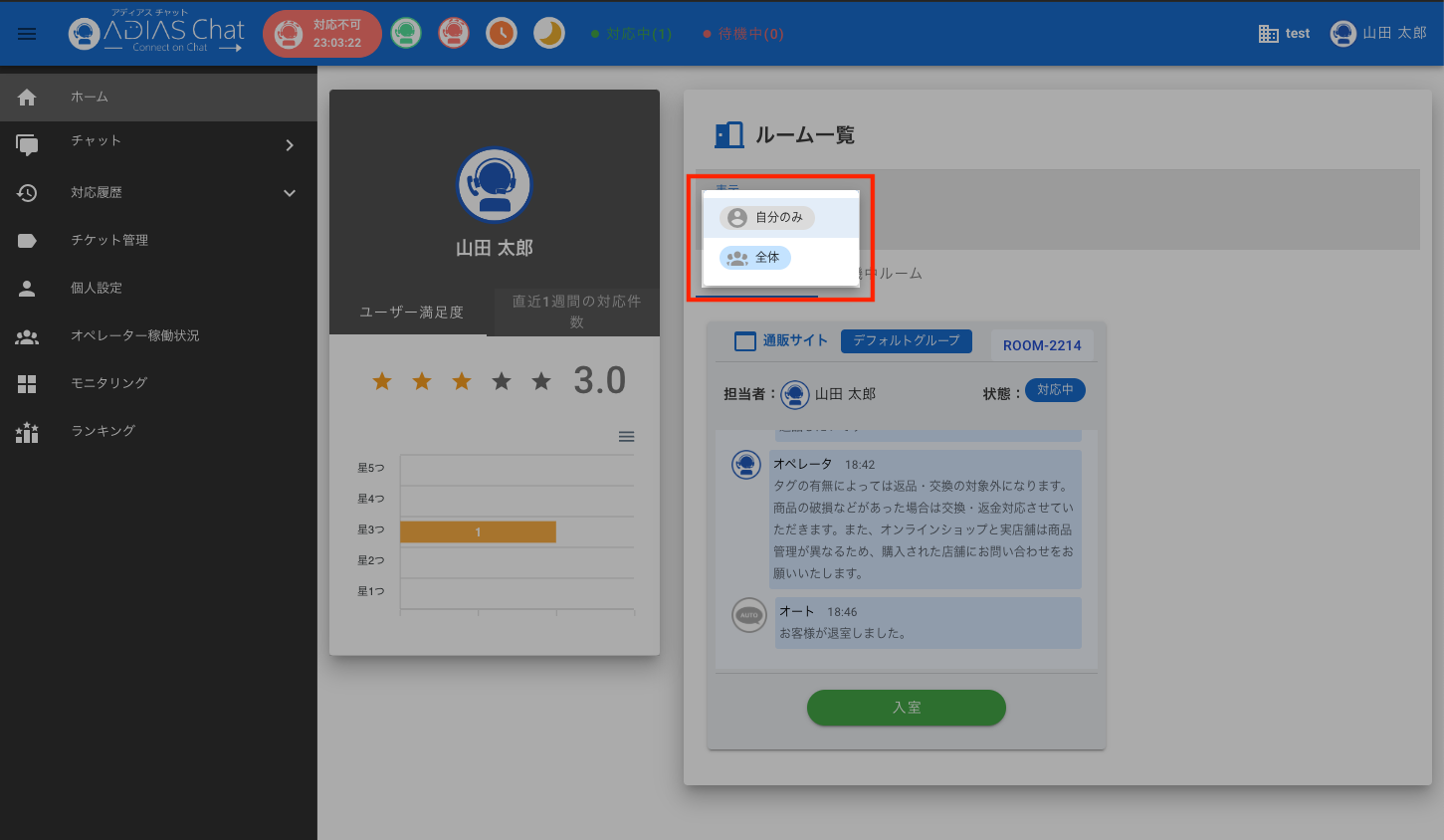The image size is (1444, 840).
Task: Open ホーム from the sidebar
Action: 90,98
